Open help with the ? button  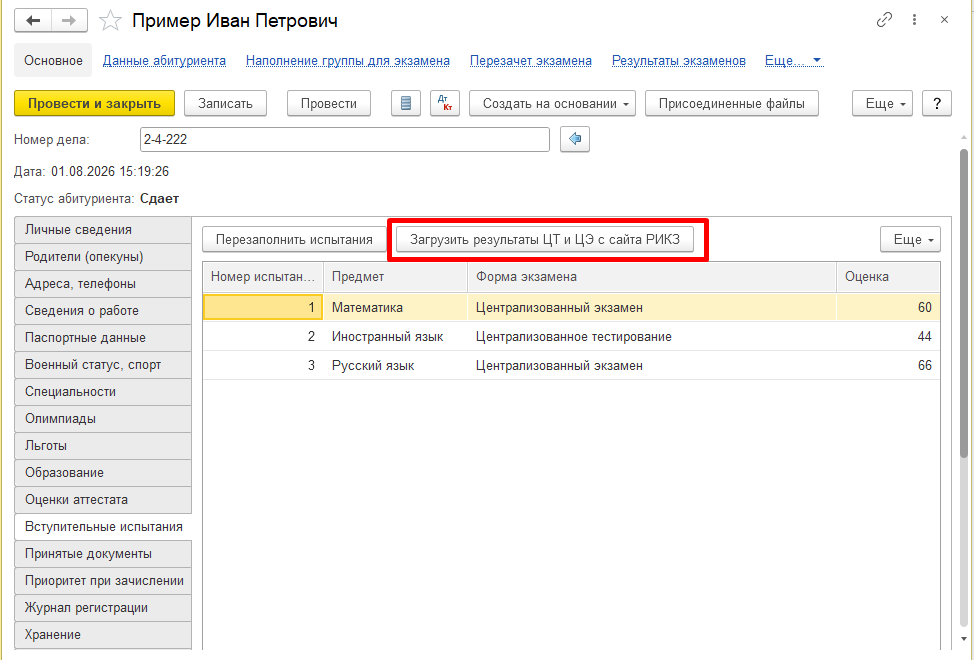(937, 104)
